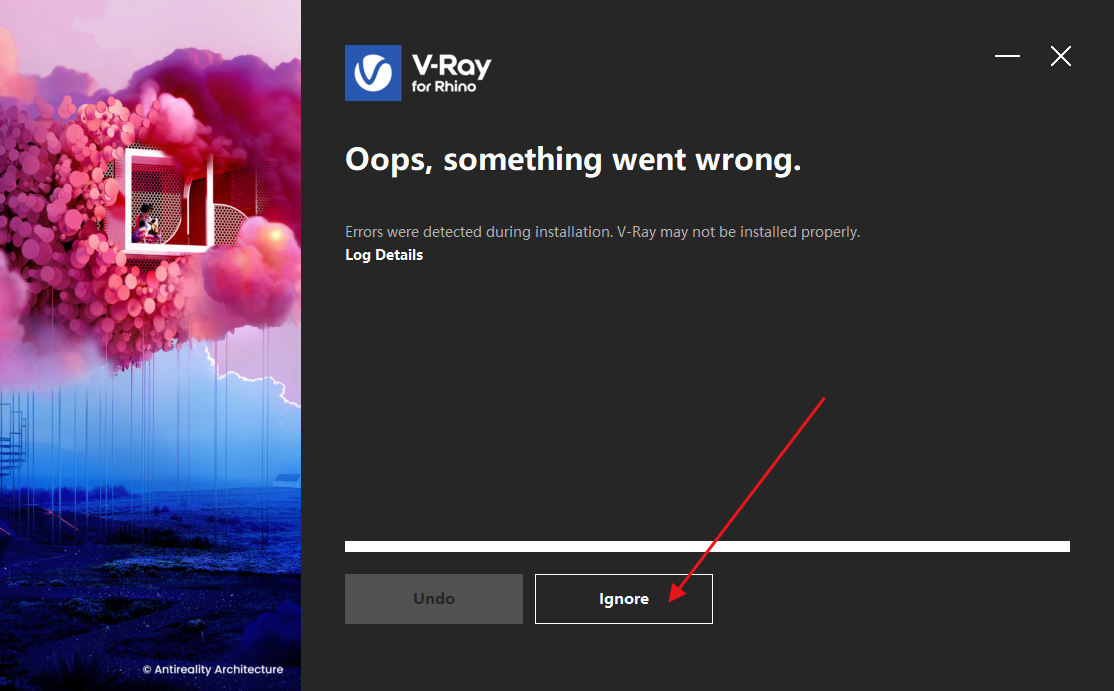Close the installer with the X icon
Viewport: 1114px width, 691px height.
coord(1061,56)
